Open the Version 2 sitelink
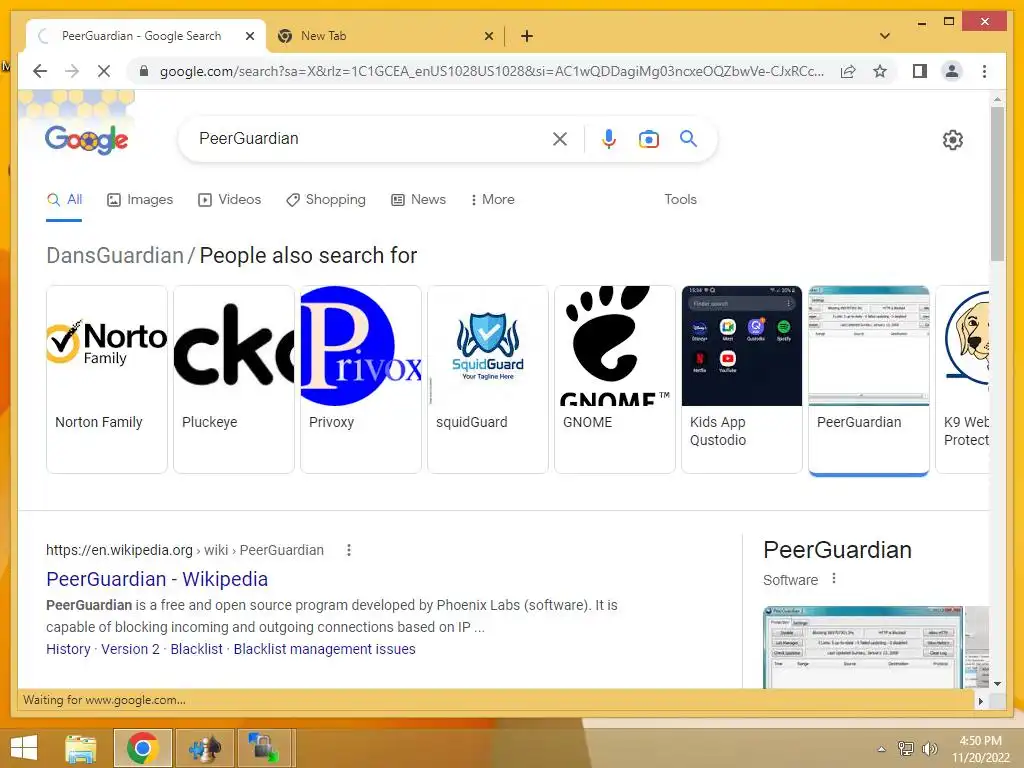This screenshot has height=768, width=1024. tap(130, 649)
